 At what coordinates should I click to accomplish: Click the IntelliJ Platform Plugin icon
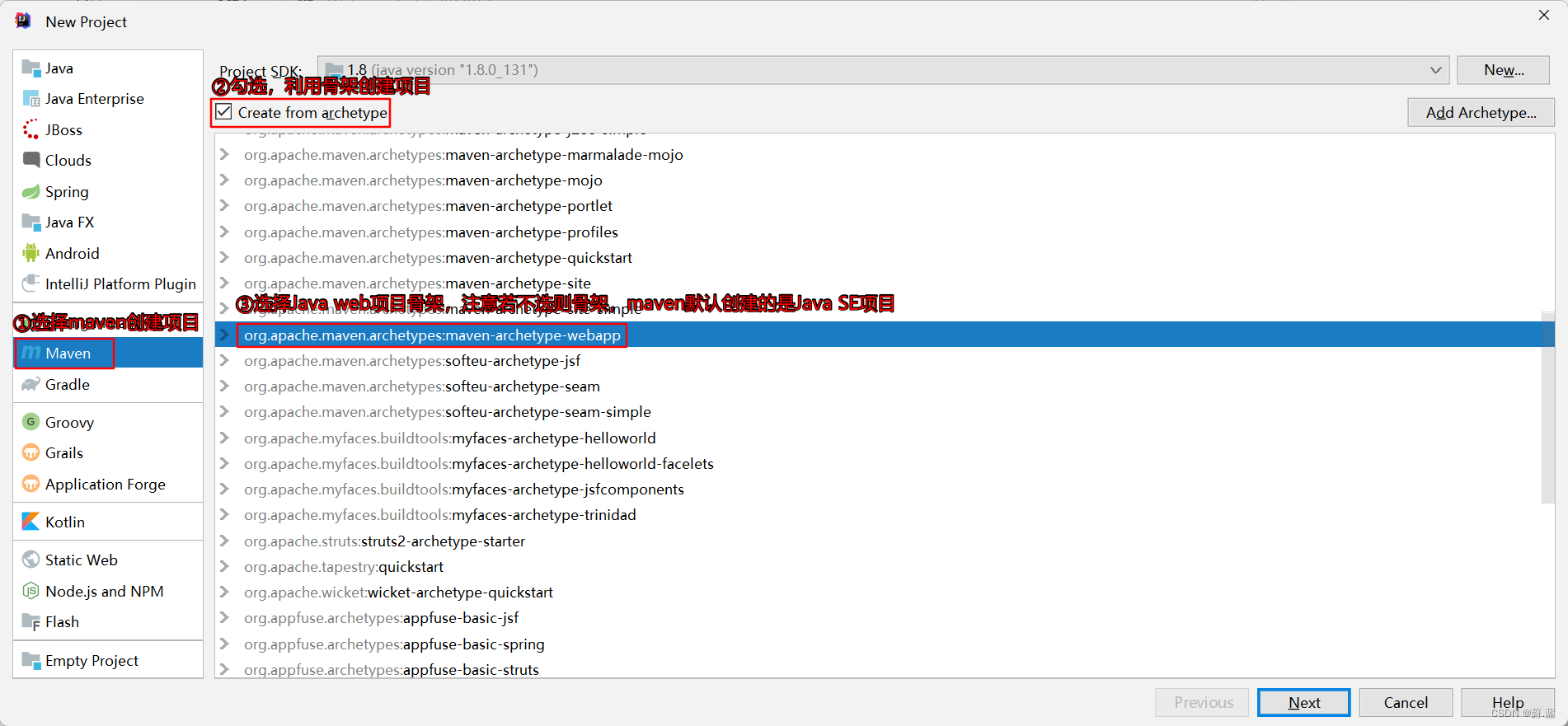(31, 283)
